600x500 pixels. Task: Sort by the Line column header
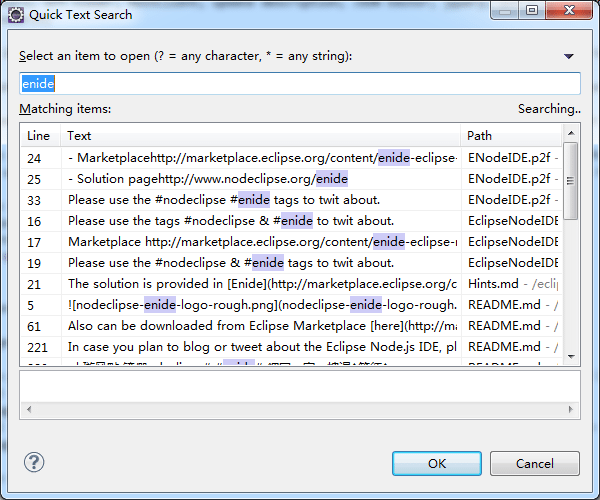coord(40,136)
